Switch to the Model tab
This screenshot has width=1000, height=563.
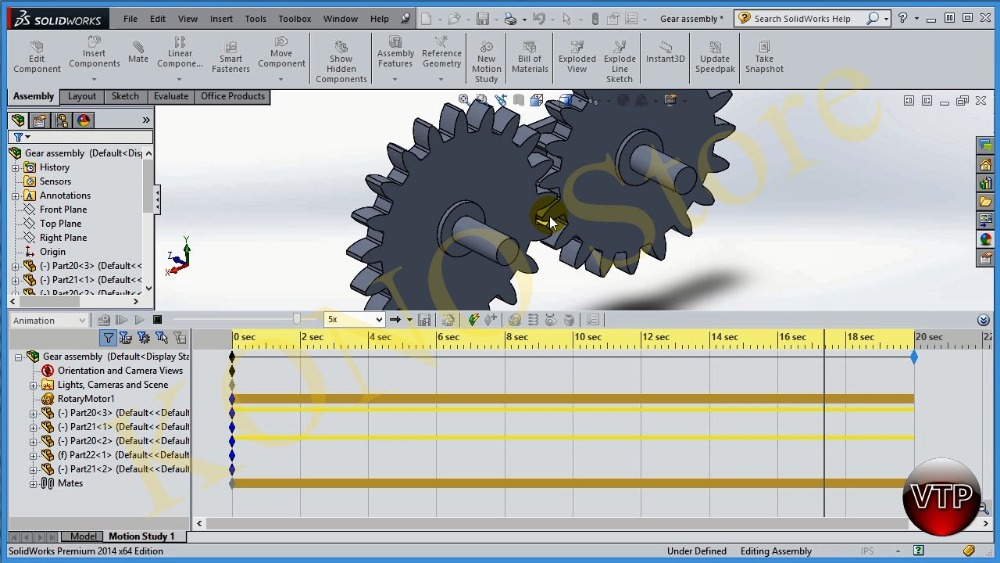click(x=84, y=537)
